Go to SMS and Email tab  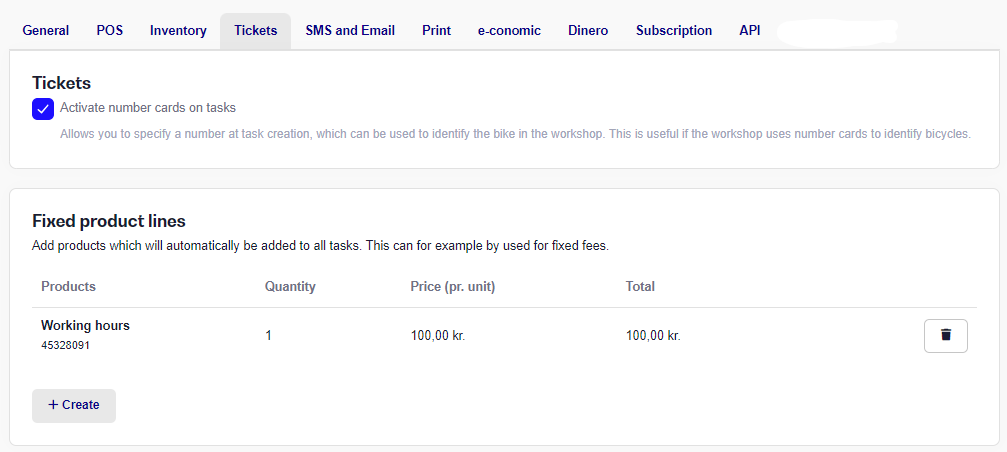350,30
